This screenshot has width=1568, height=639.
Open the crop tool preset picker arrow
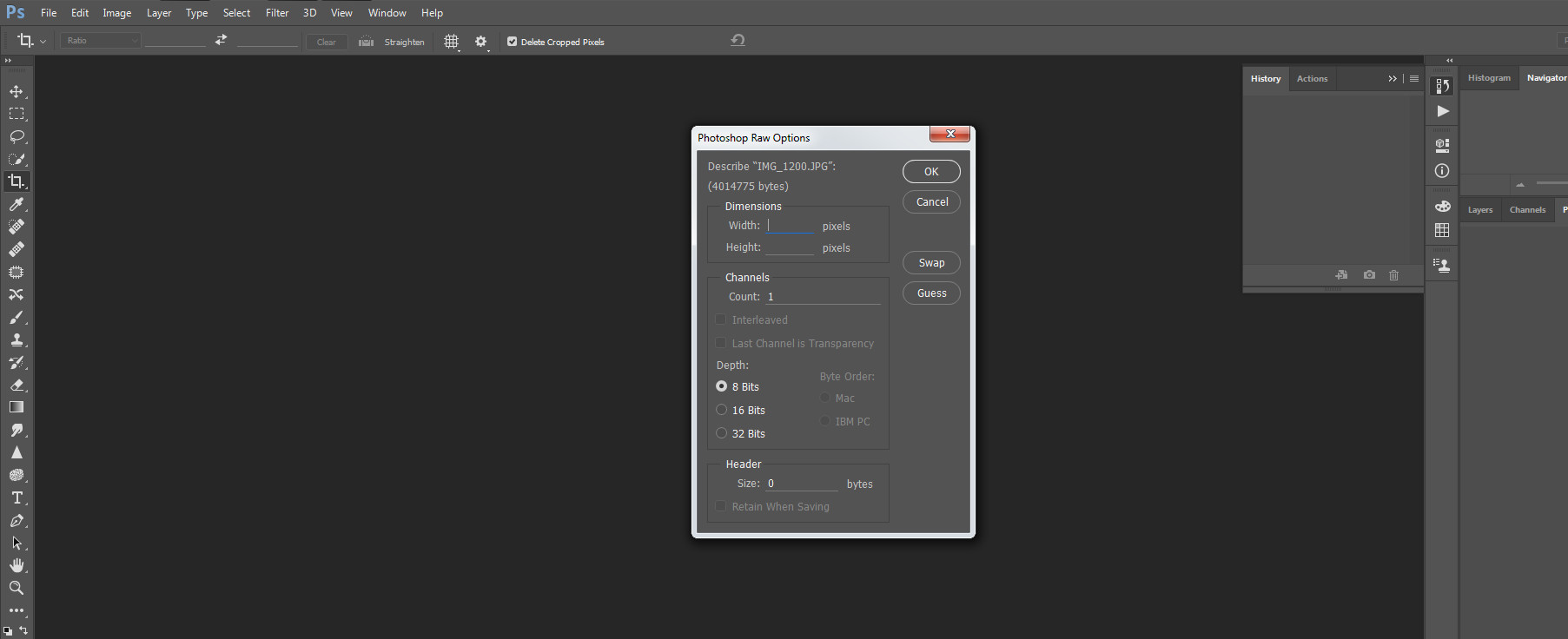(43, 42)
